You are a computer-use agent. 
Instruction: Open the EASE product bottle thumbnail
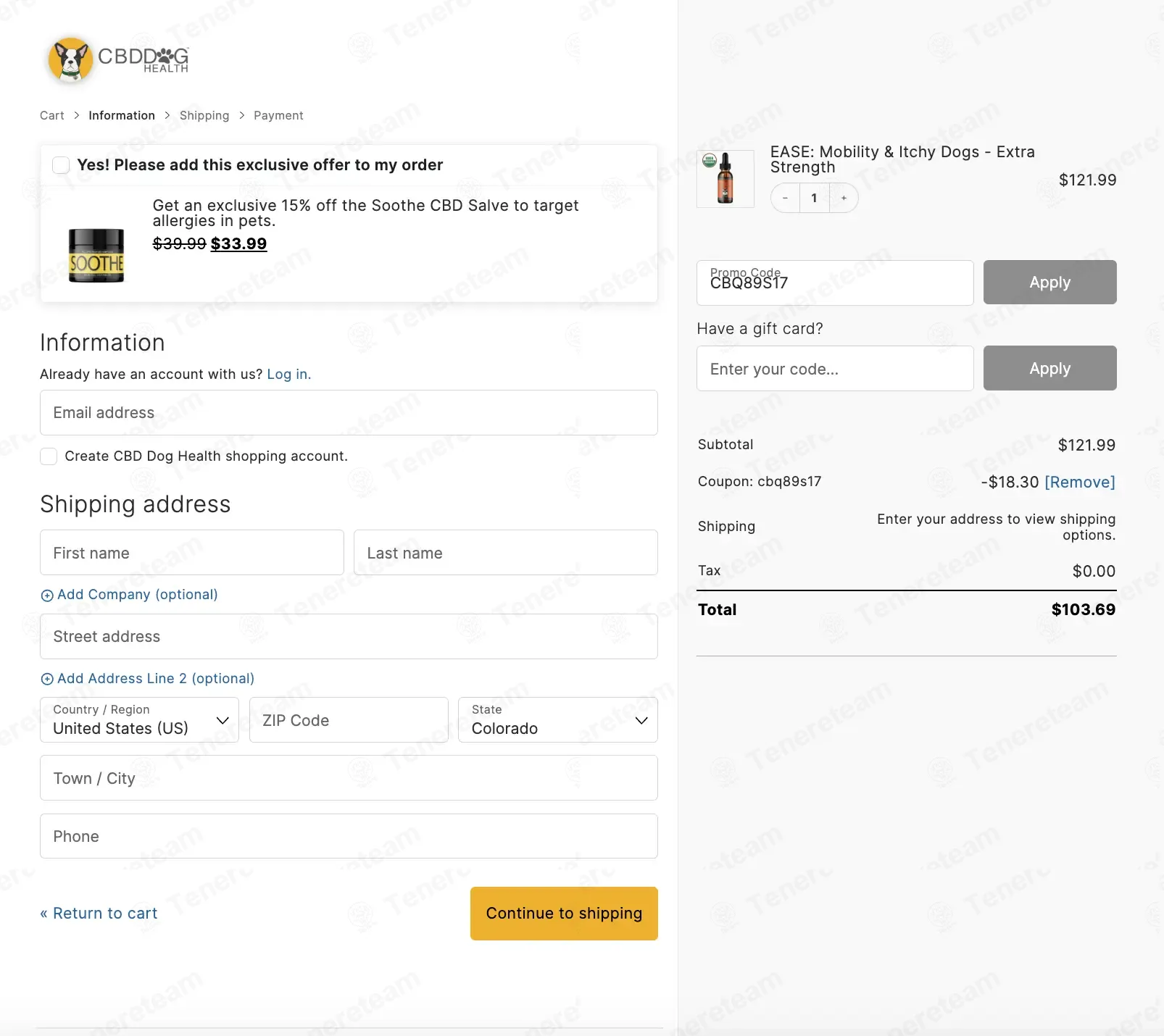coord(725,179)
